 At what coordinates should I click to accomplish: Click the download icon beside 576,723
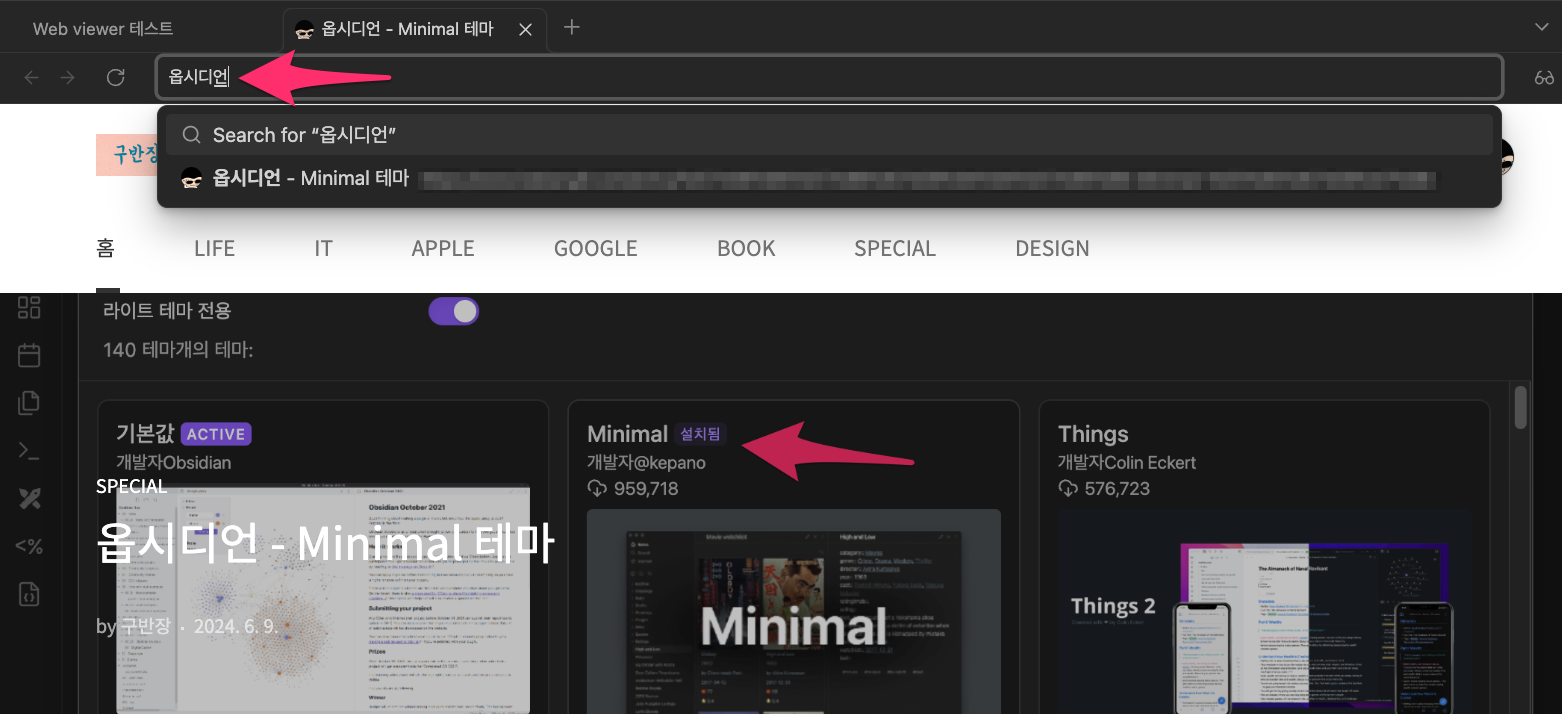point(1068,489)
